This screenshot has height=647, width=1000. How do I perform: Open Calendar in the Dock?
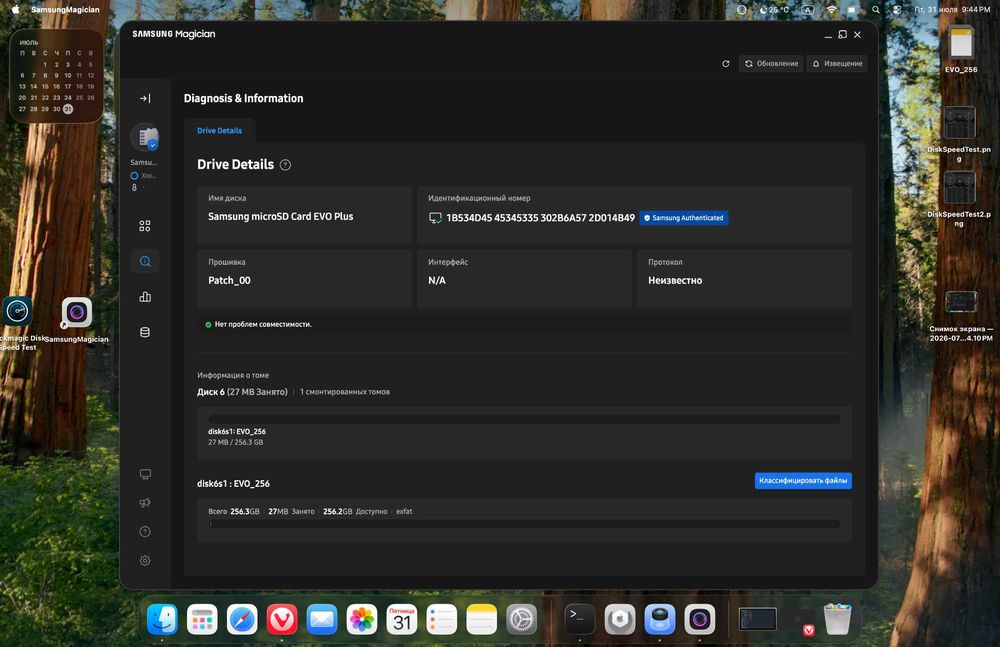click(x=402, y=619)
